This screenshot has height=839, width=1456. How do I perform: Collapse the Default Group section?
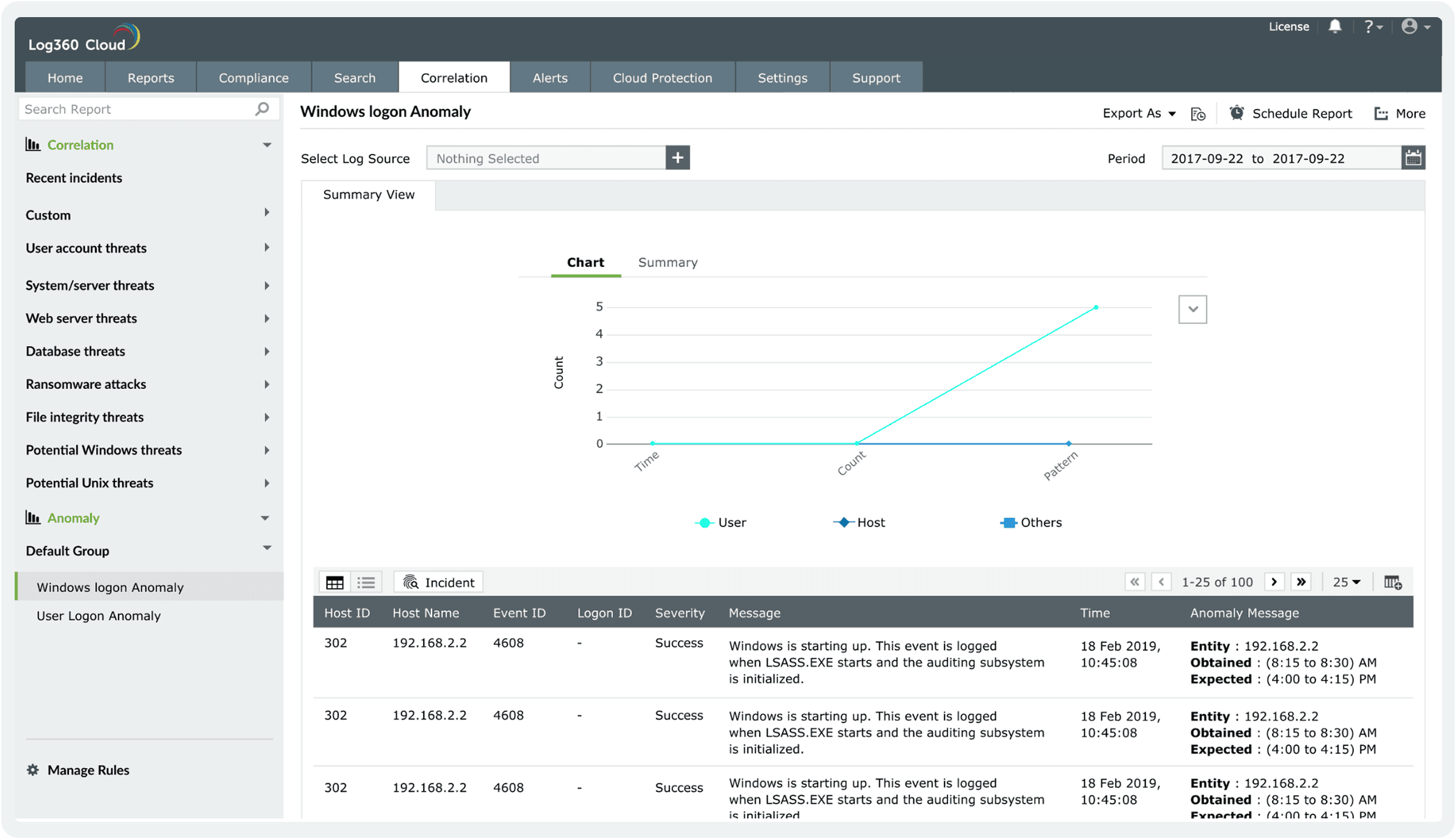point(266,547)
